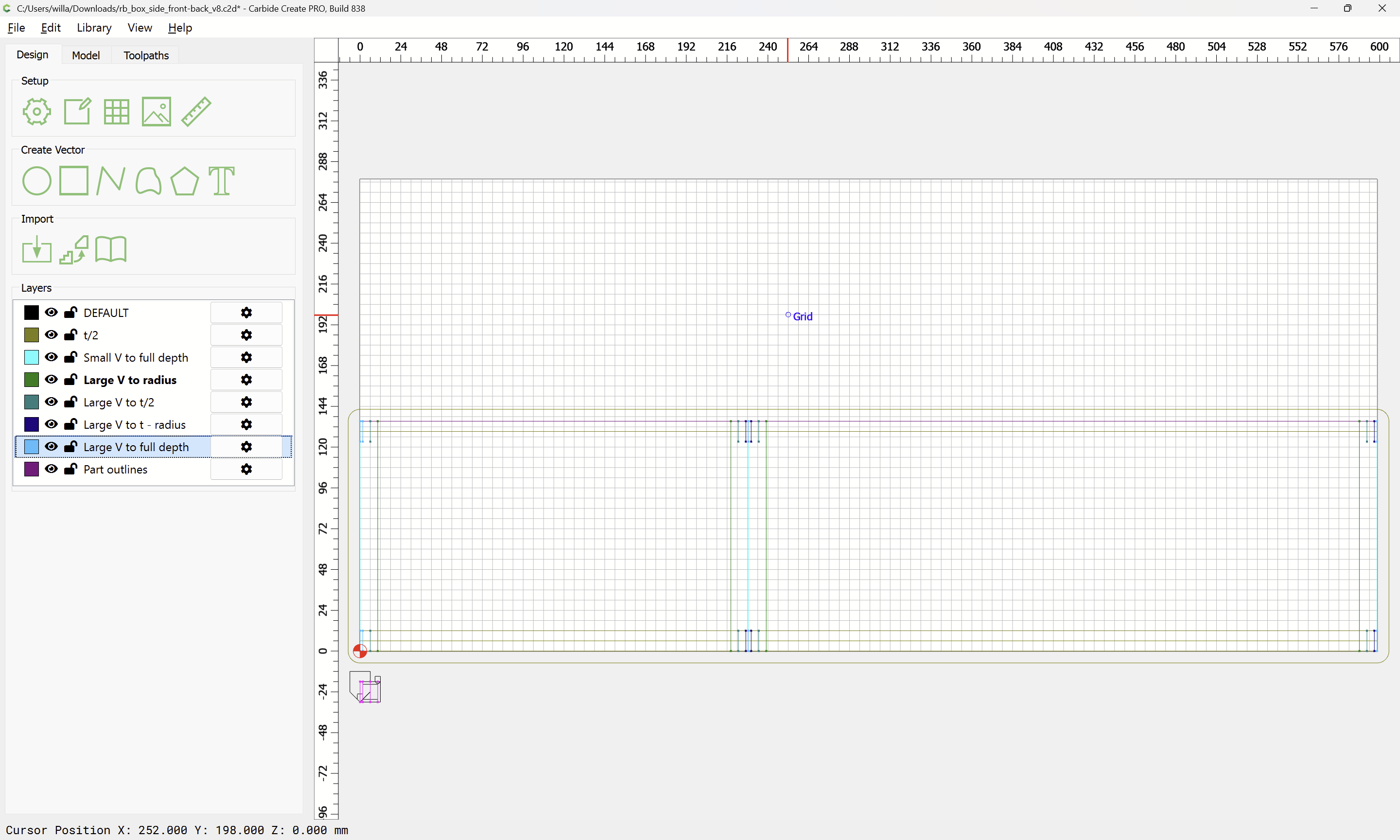Open Job Setup gear icon
This screenshot has height=840, width=1400.
click(37, 111)
